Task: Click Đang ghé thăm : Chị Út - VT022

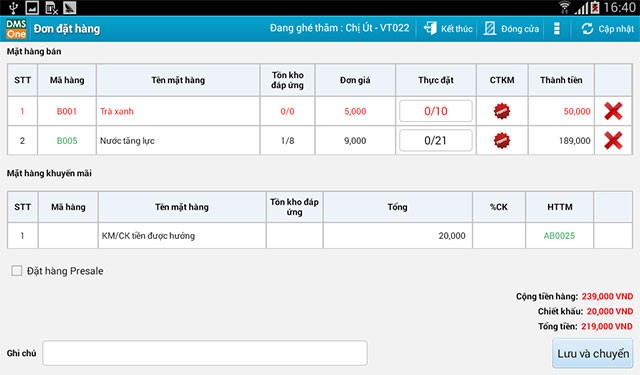Action: (339, 28)
